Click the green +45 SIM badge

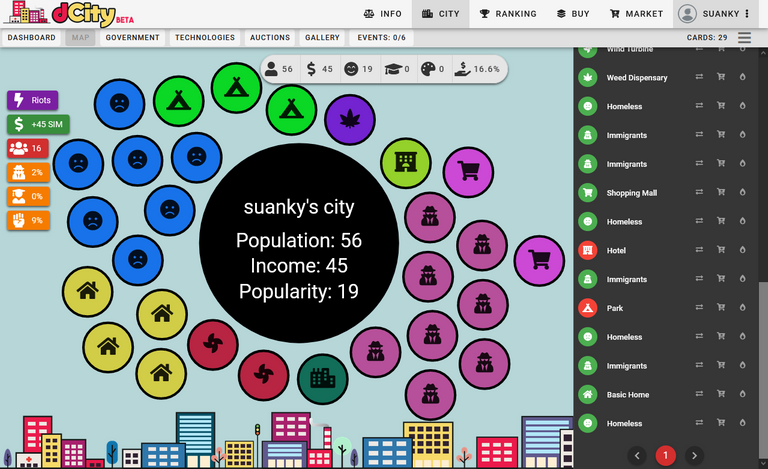[x=38, y=124]
